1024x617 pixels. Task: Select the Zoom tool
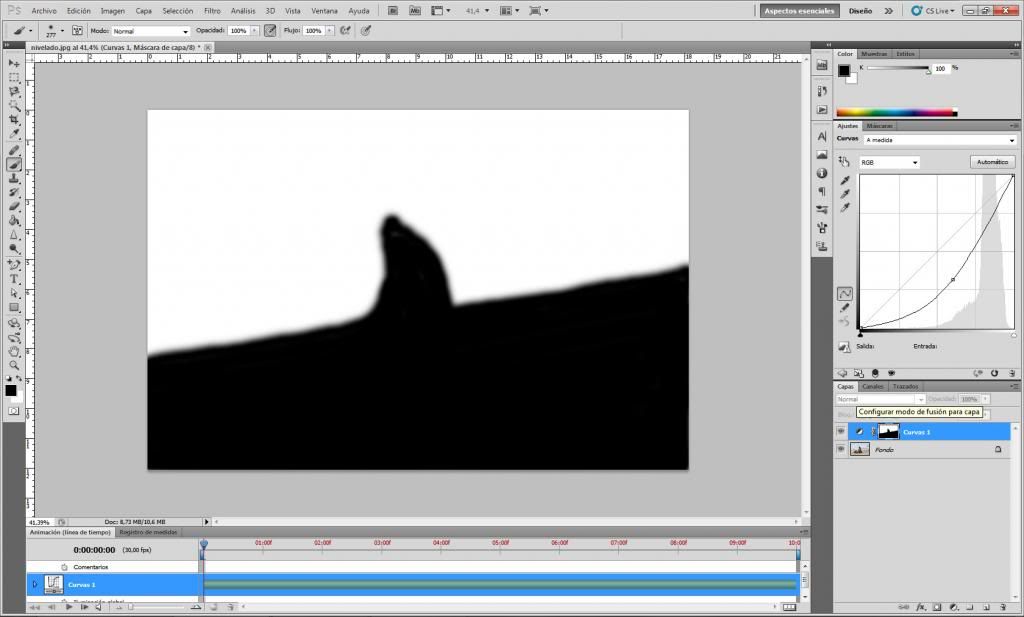pos(14,366)
